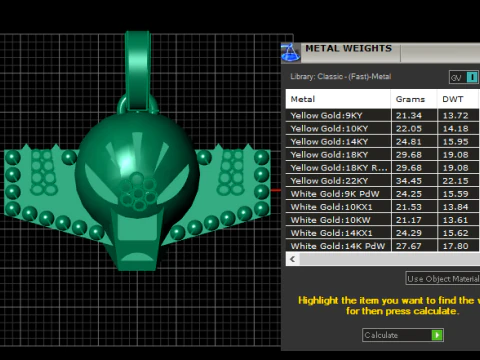This screenshot has width=480, height=360.
Task: Click the 24.25 grams value
Action: tap(409, 194)
